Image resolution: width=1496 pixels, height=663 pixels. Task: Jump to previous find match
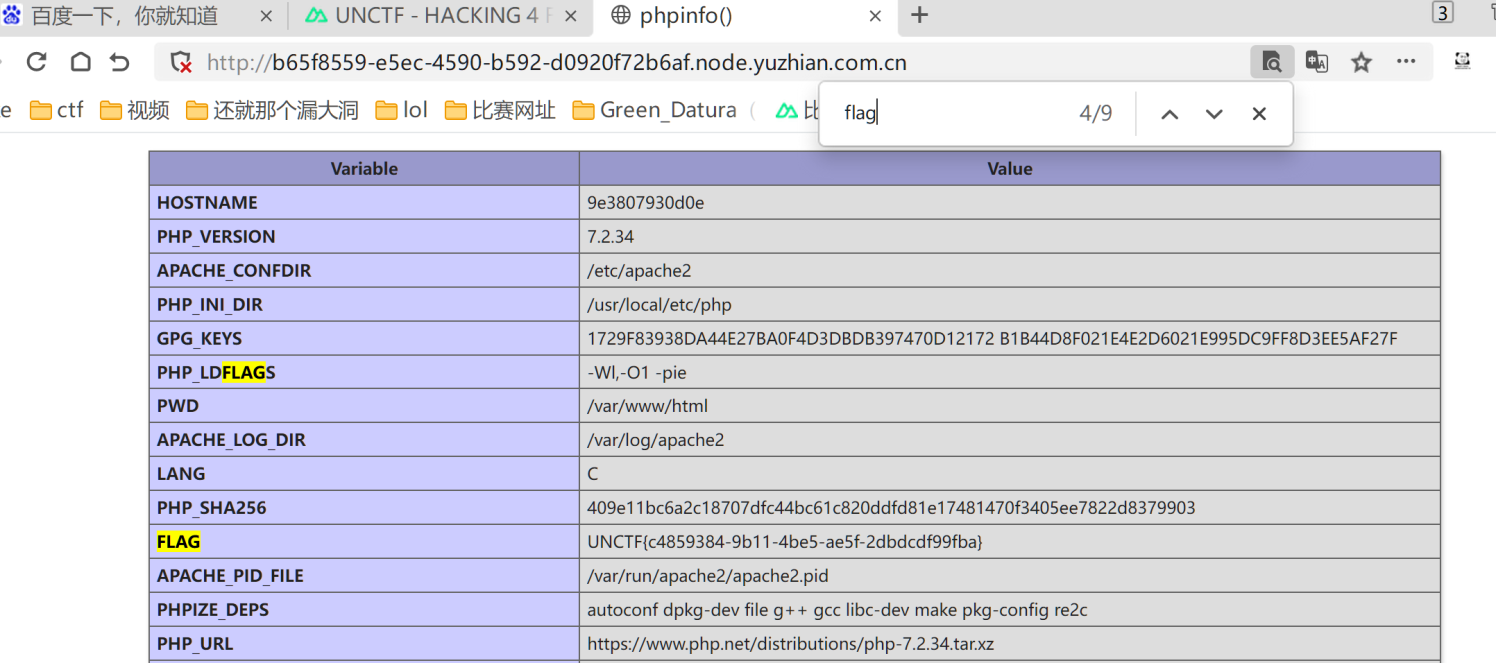1169,114
